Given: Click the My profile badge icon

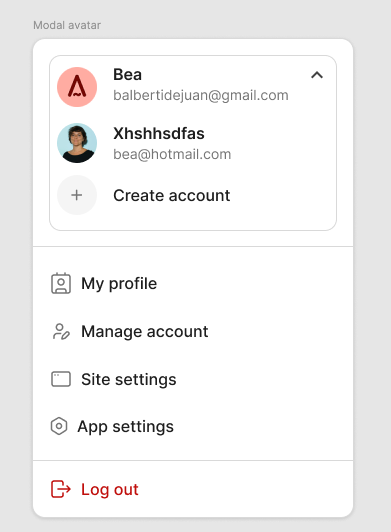Looking at the screenshot, I should (61, 283).
